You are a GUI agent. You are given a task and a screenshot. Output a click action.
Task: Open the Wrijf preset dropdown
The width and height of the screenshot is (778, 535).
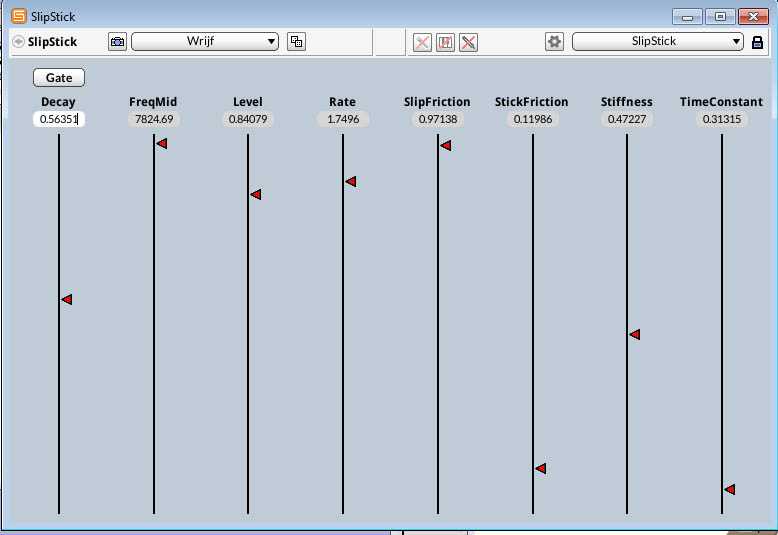(205, 42)
